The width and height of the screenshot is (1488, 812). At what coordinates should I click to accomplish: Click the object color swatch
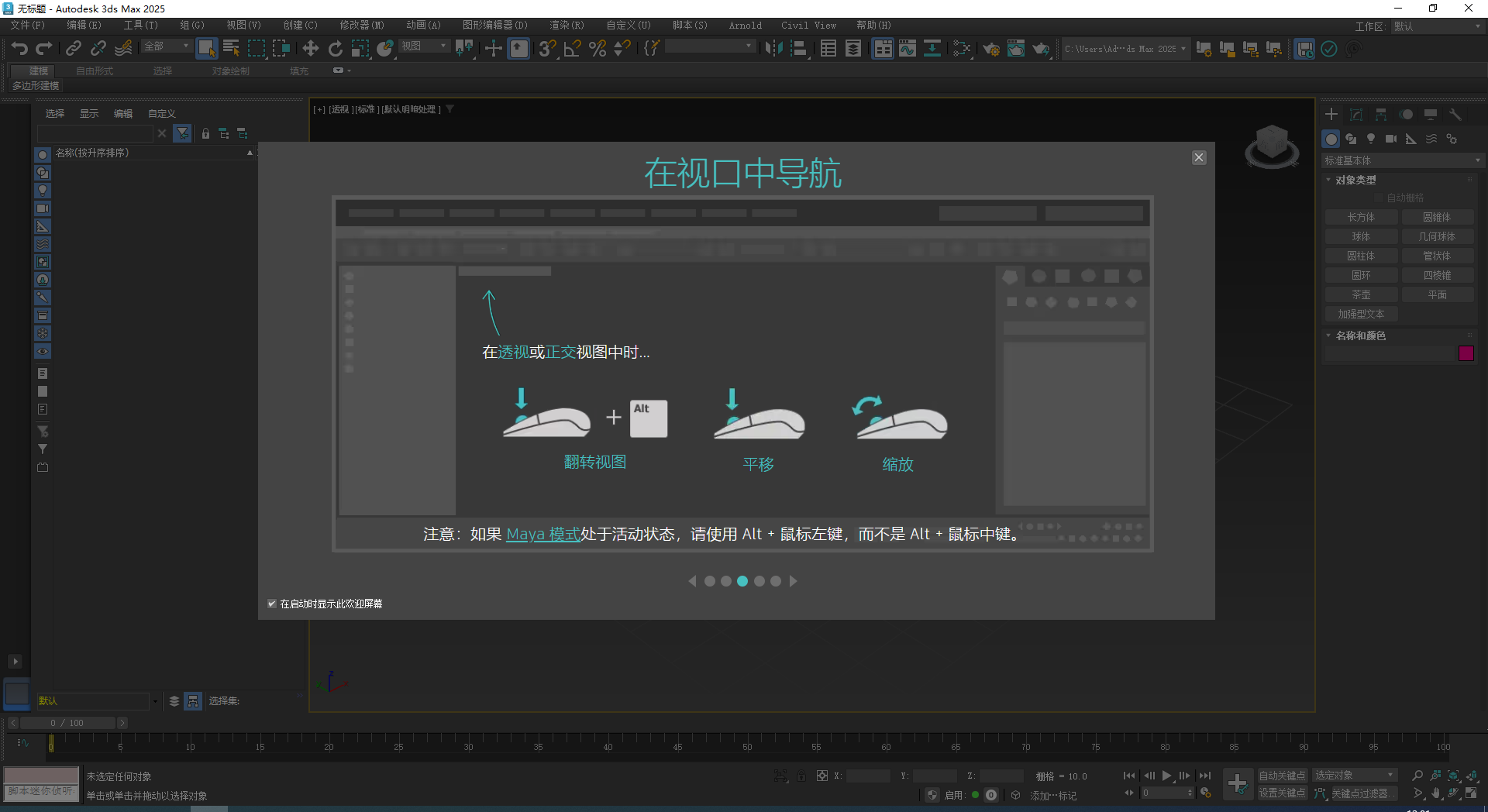click(1466, 353)
